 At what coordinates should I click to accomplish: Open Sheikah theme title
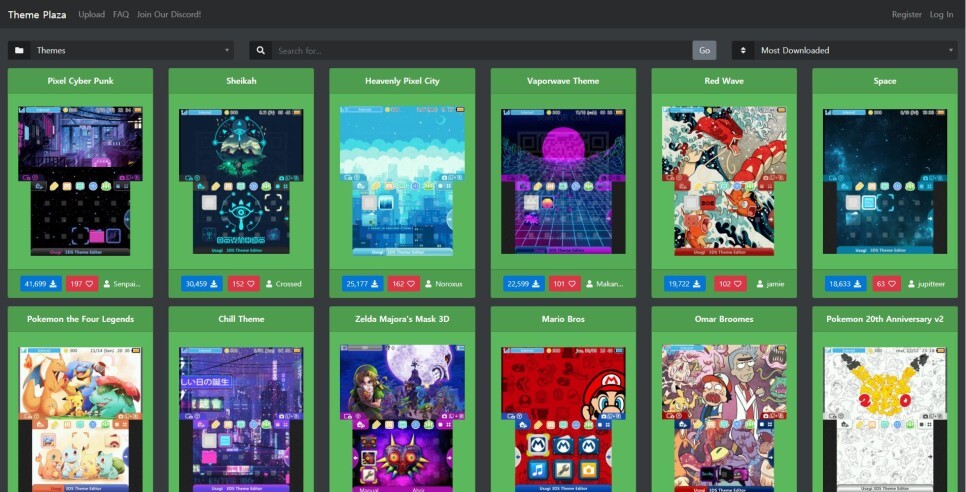pos(241,81)
